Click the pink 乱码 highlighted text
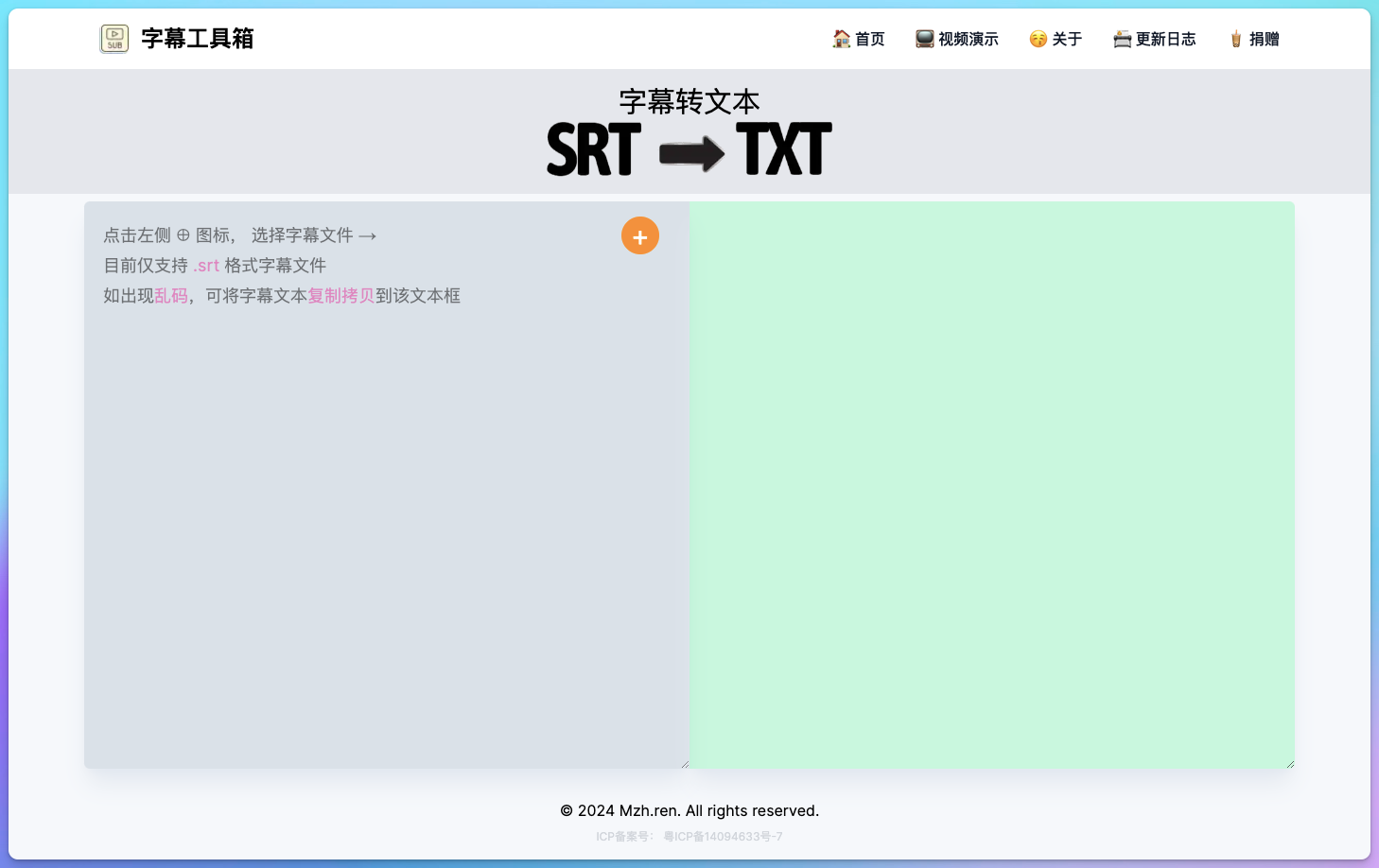Screen dimensions: 1379x868 pos(170,296)
